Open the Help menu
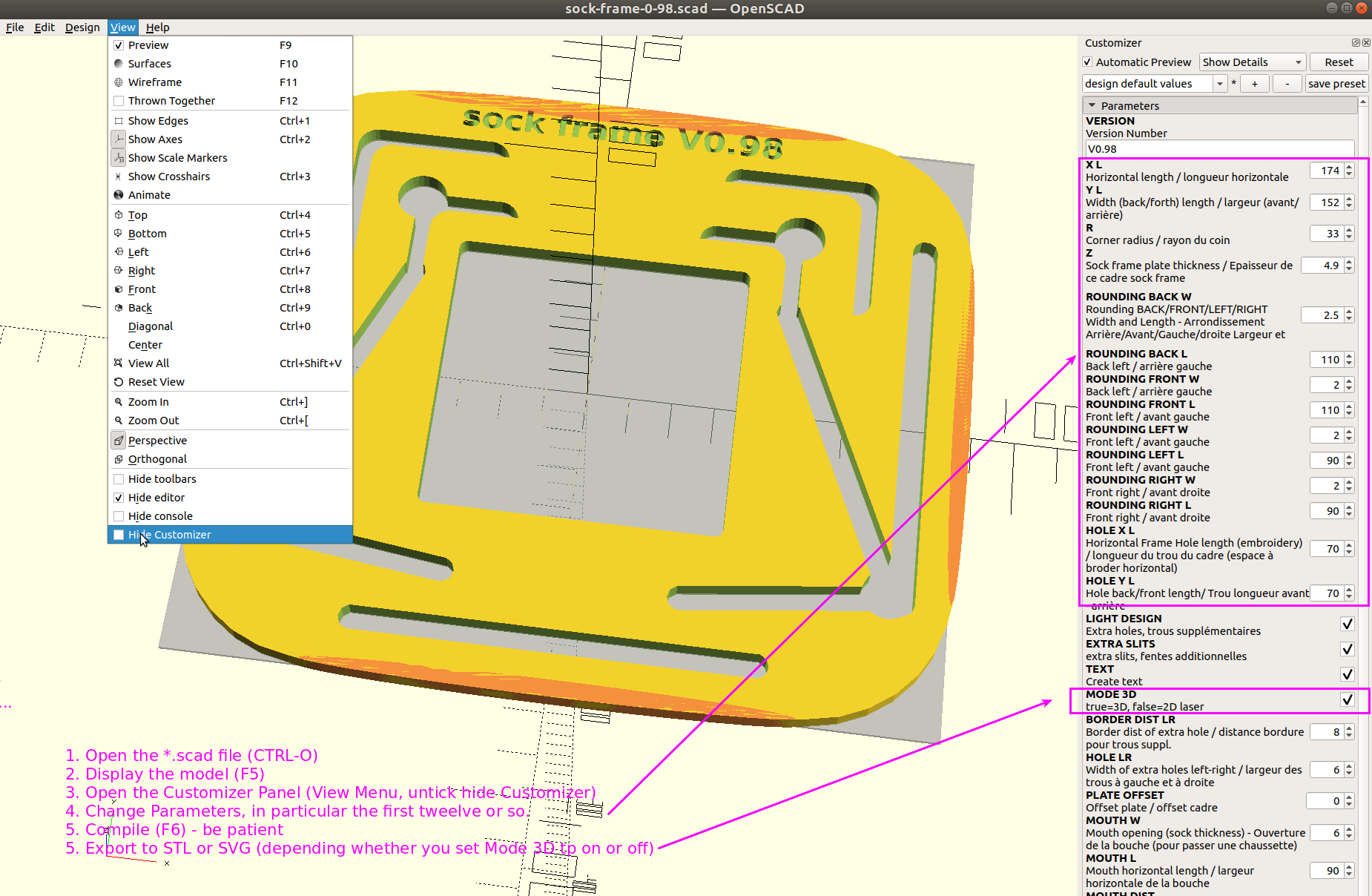1372x896 pixels. [x=157, y=27]
